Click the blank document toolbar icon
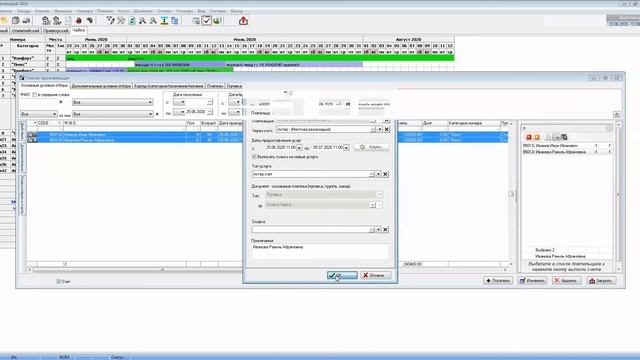Screen dimensions: 640x360 pyautogui.click(x=68, y=20)
